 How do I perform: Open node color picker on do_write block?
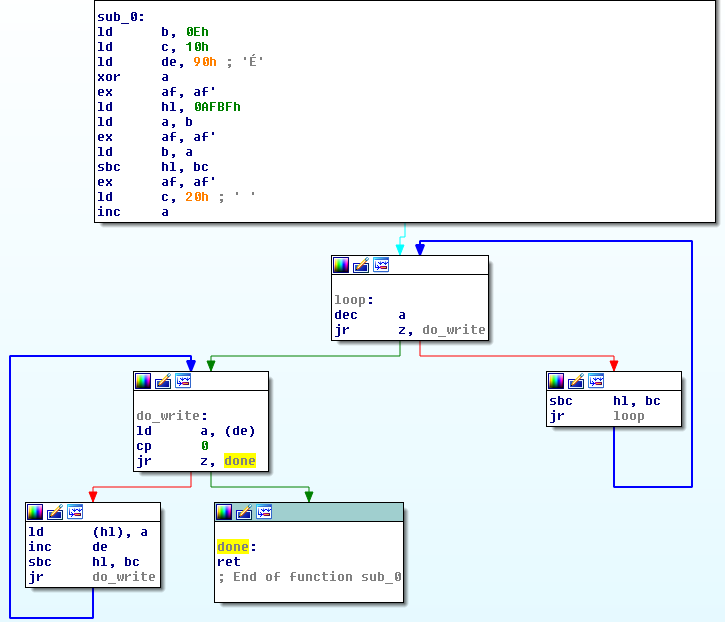[144, 381]
